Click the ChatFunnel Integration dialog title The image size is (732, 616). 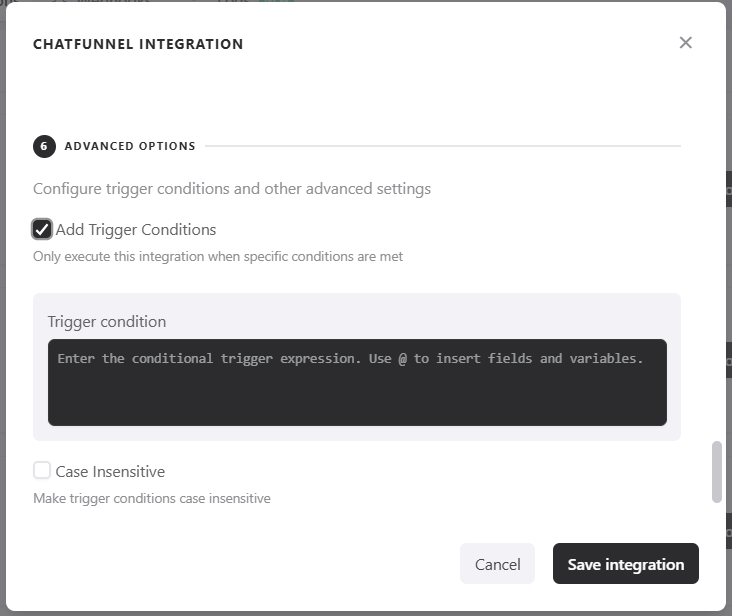pyautogui.click(x=138, y=44)
